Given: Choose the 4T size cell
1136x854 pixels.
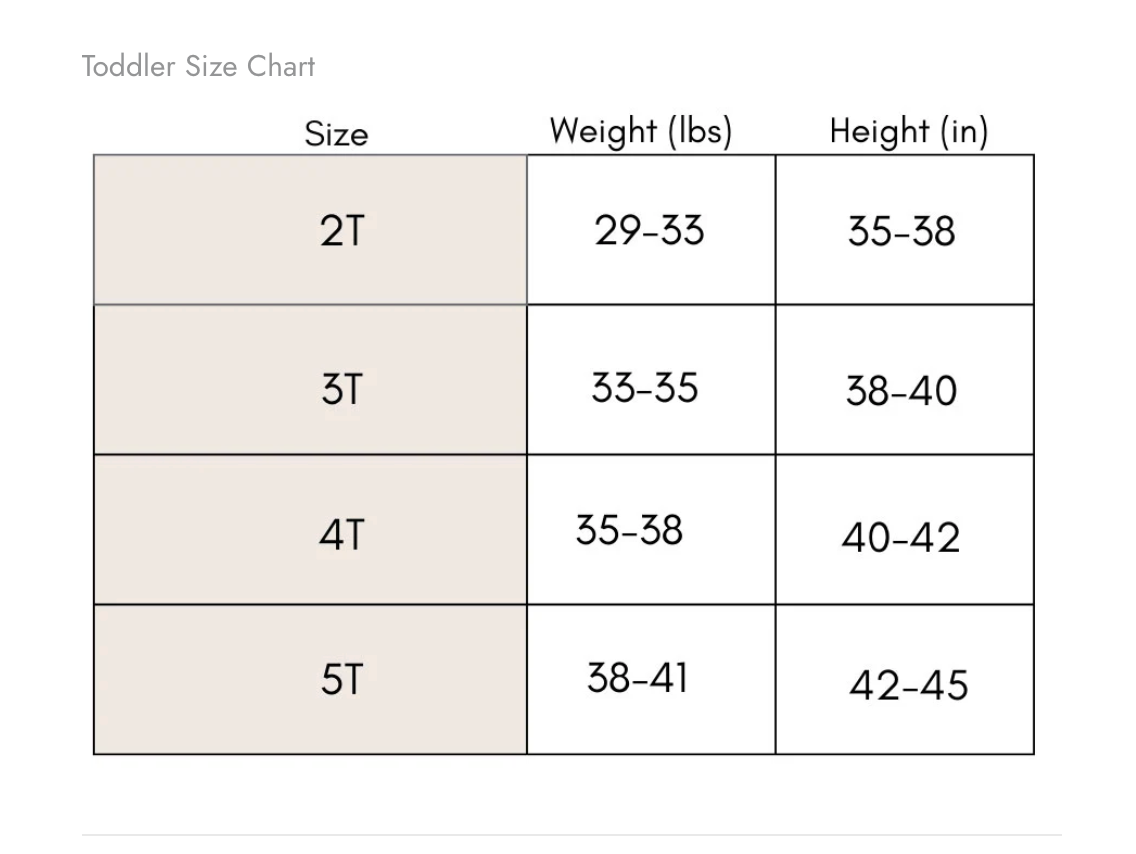Looking at the screenshot, I should click(x=341, y=536).
